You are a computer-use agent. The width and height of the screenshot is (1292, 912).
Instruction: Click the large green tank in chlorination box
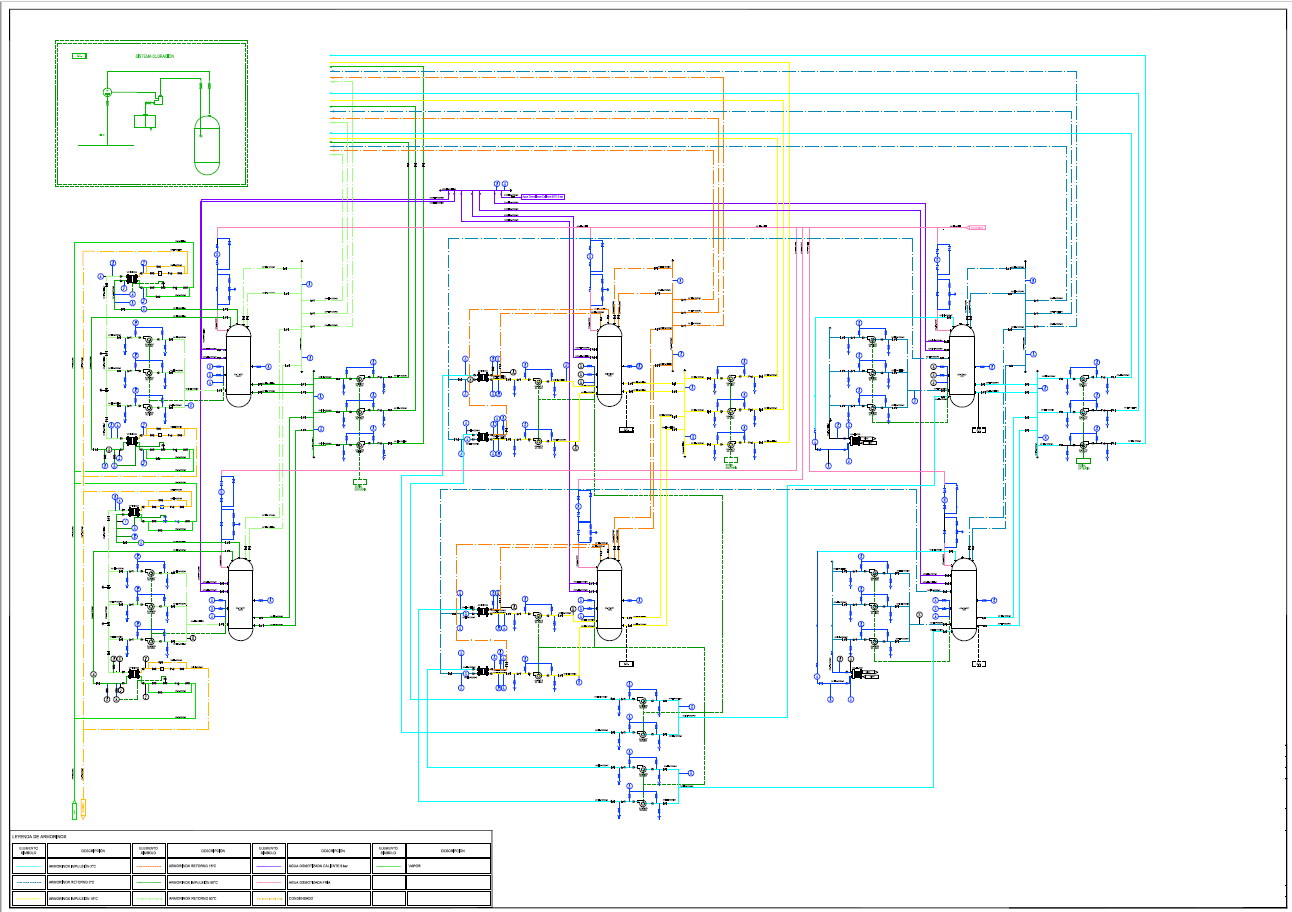[x=206, y=145]
